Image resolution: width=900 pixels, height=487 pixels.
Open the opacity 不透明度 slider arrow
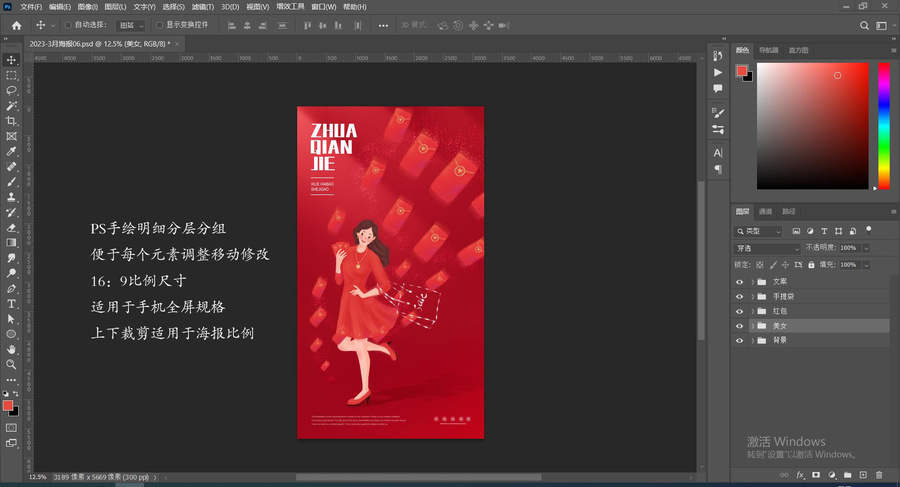(866, 248)
